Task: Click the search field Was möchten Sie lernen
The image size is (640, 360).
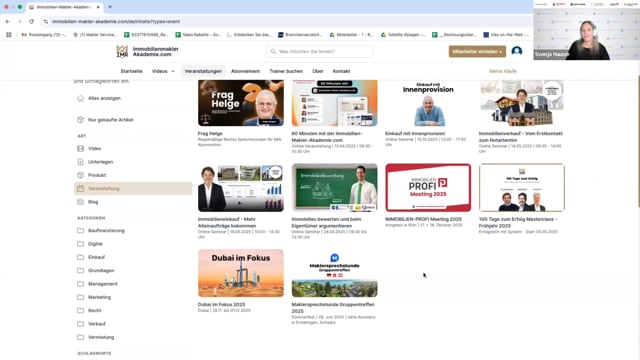Action: pyautogui.click(x=320, y=51)
